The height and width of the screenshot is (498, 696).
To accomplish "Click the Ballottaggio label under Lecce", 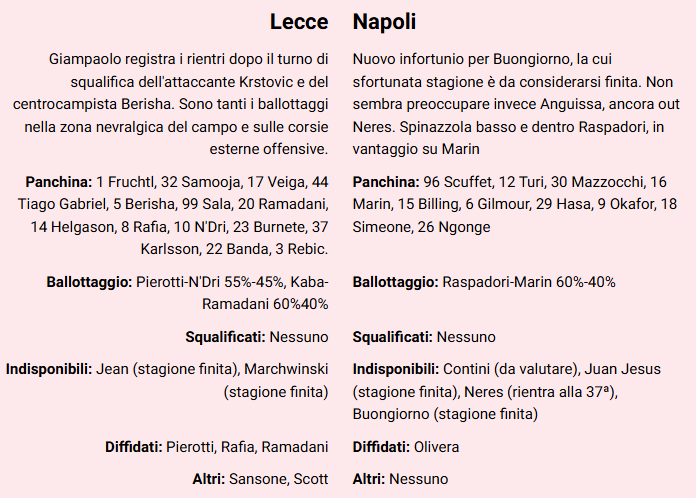I will (x=88, y=282).
